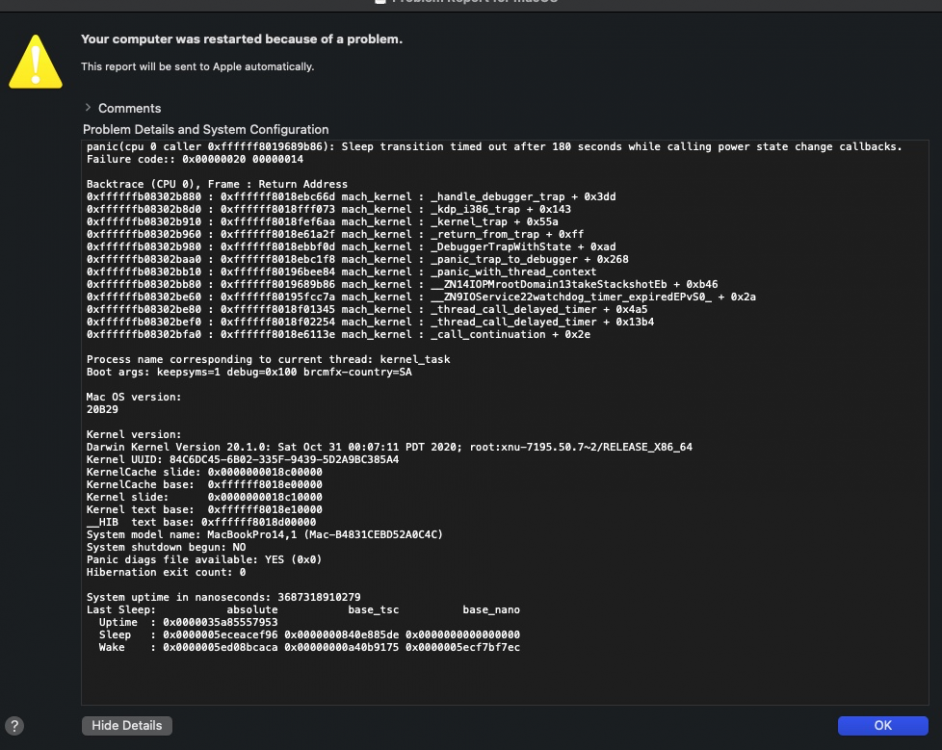This screenshot has width=942, height=750.
Task: Open the help question mark icon
Action: point(14,725)
